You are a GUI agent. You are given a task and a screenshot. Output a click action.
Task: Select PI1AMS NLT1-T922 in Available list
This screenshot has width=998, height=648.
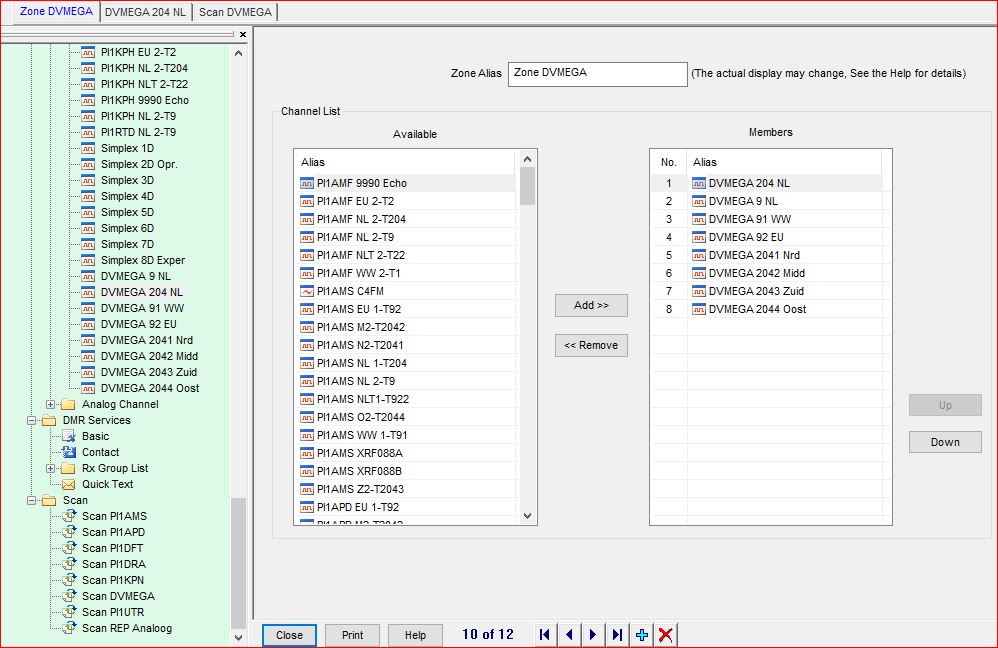point(407,399)
